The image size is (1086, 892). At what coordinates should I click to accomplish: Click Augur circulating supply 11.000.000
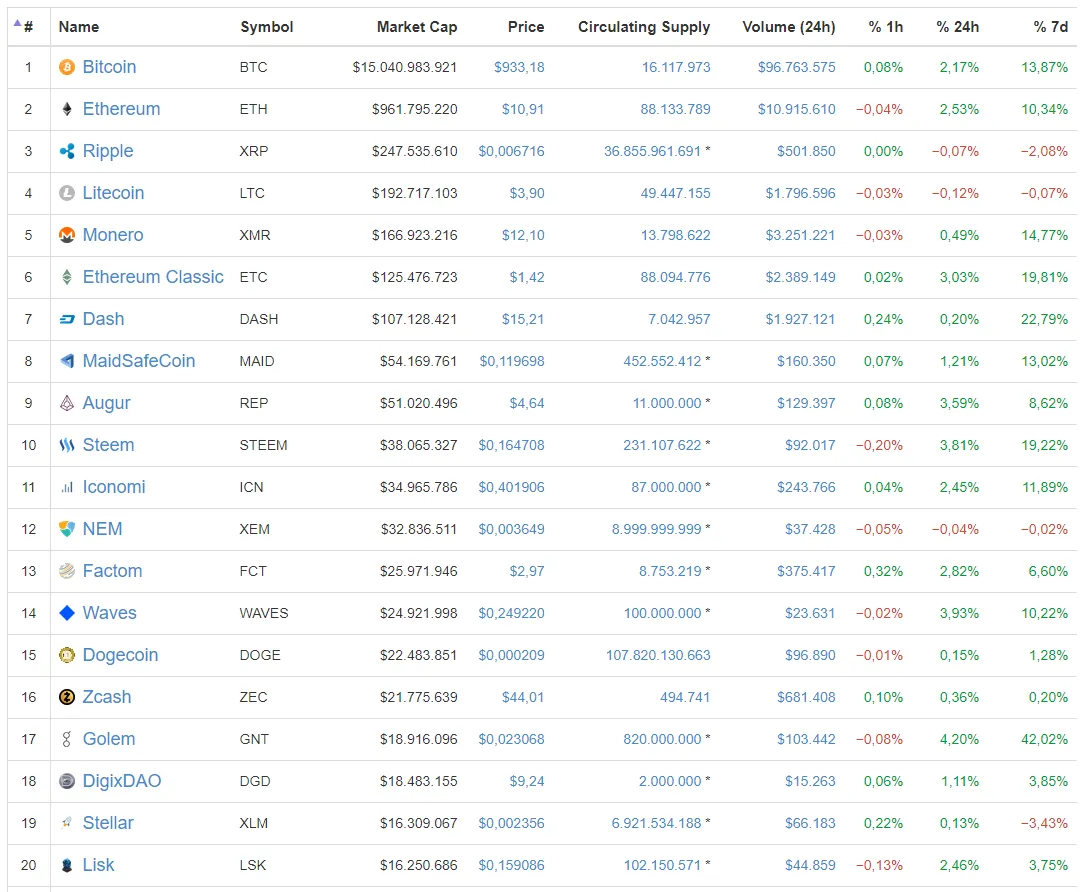pyautogui.click(x=667, y=403)
